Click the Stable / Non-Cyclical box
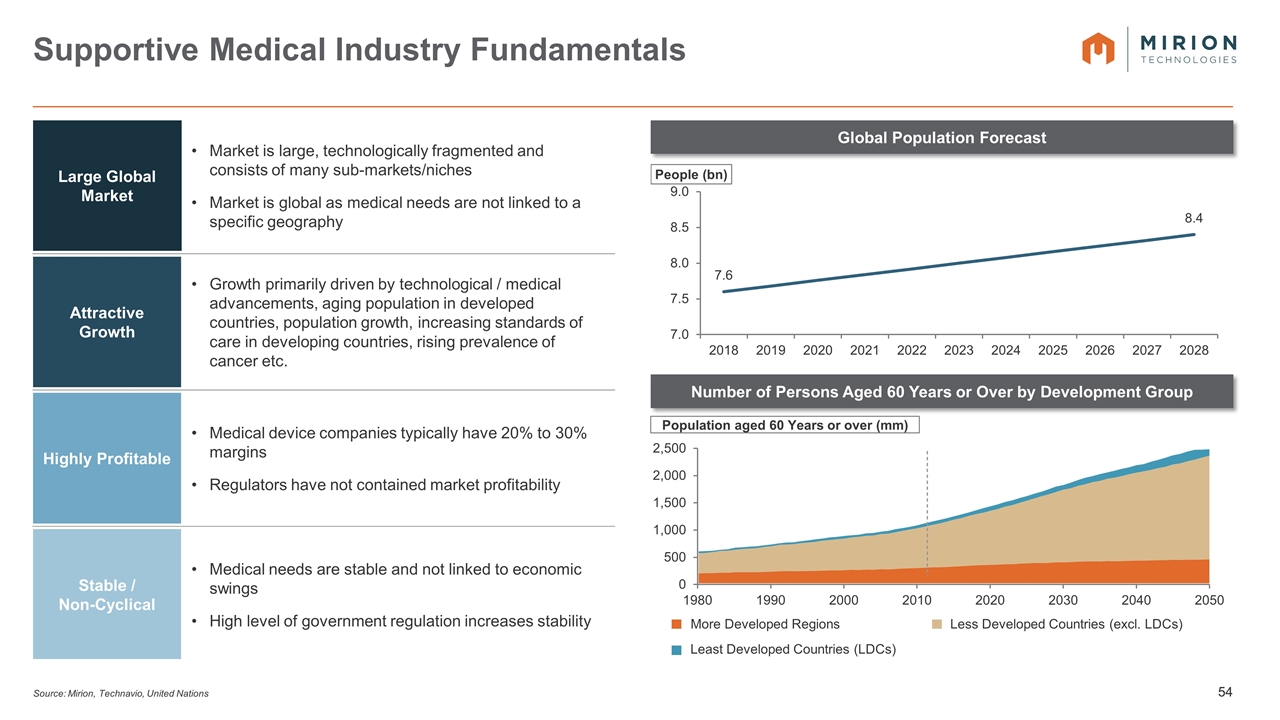The width and height of the screenshot is (1280, 720). (107, 594)
